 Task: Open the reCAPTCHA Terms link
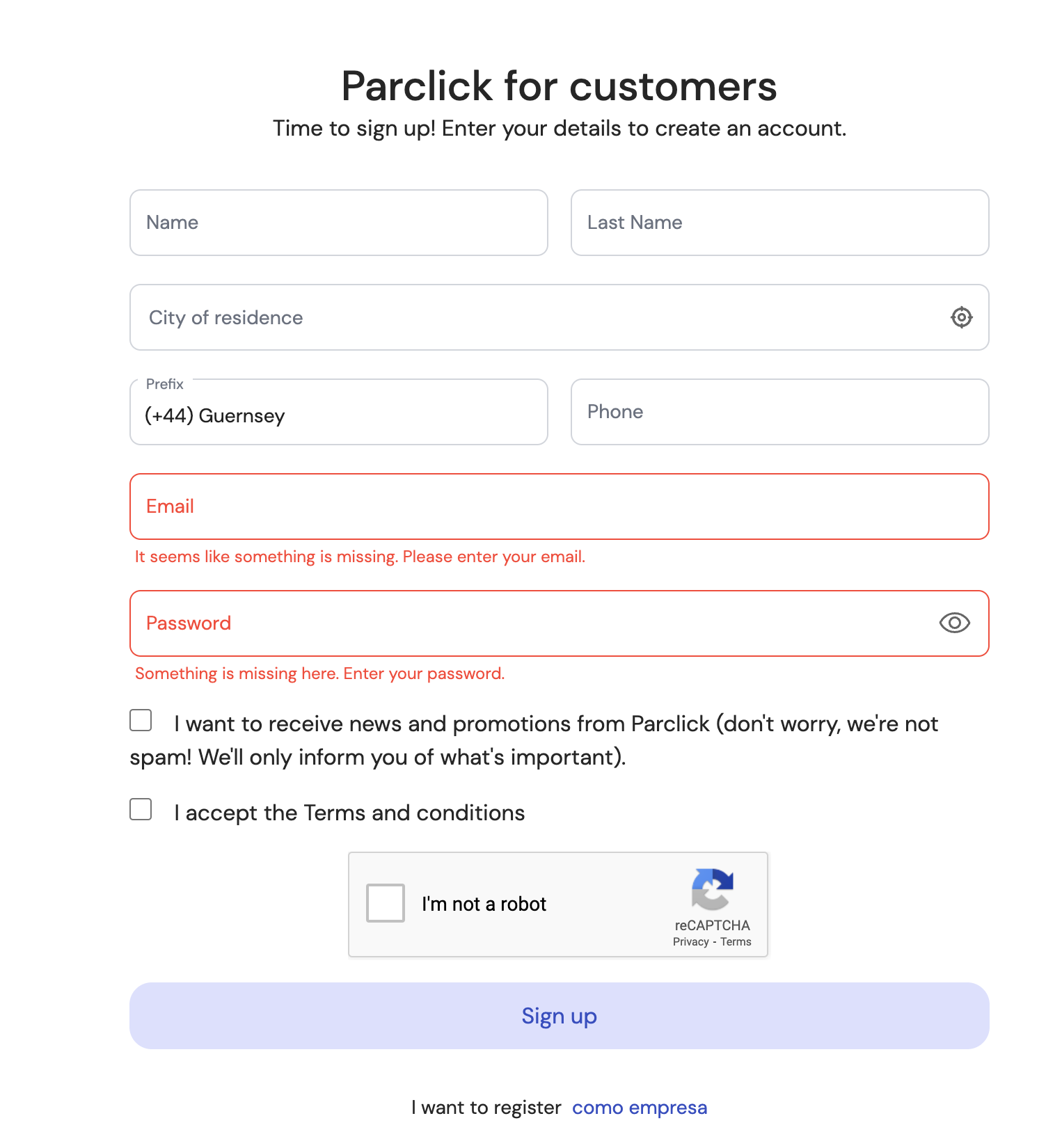(736, 941)
